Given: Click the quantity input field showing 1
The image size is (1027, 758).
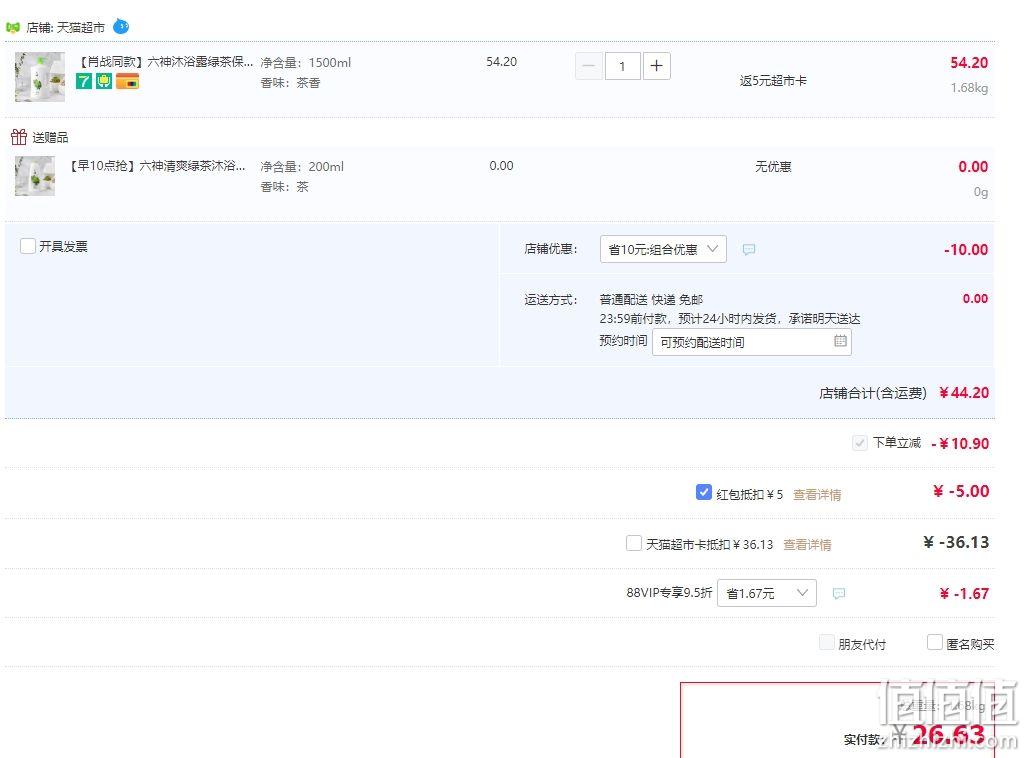Looking at the screenshot, I should point(622,66).
